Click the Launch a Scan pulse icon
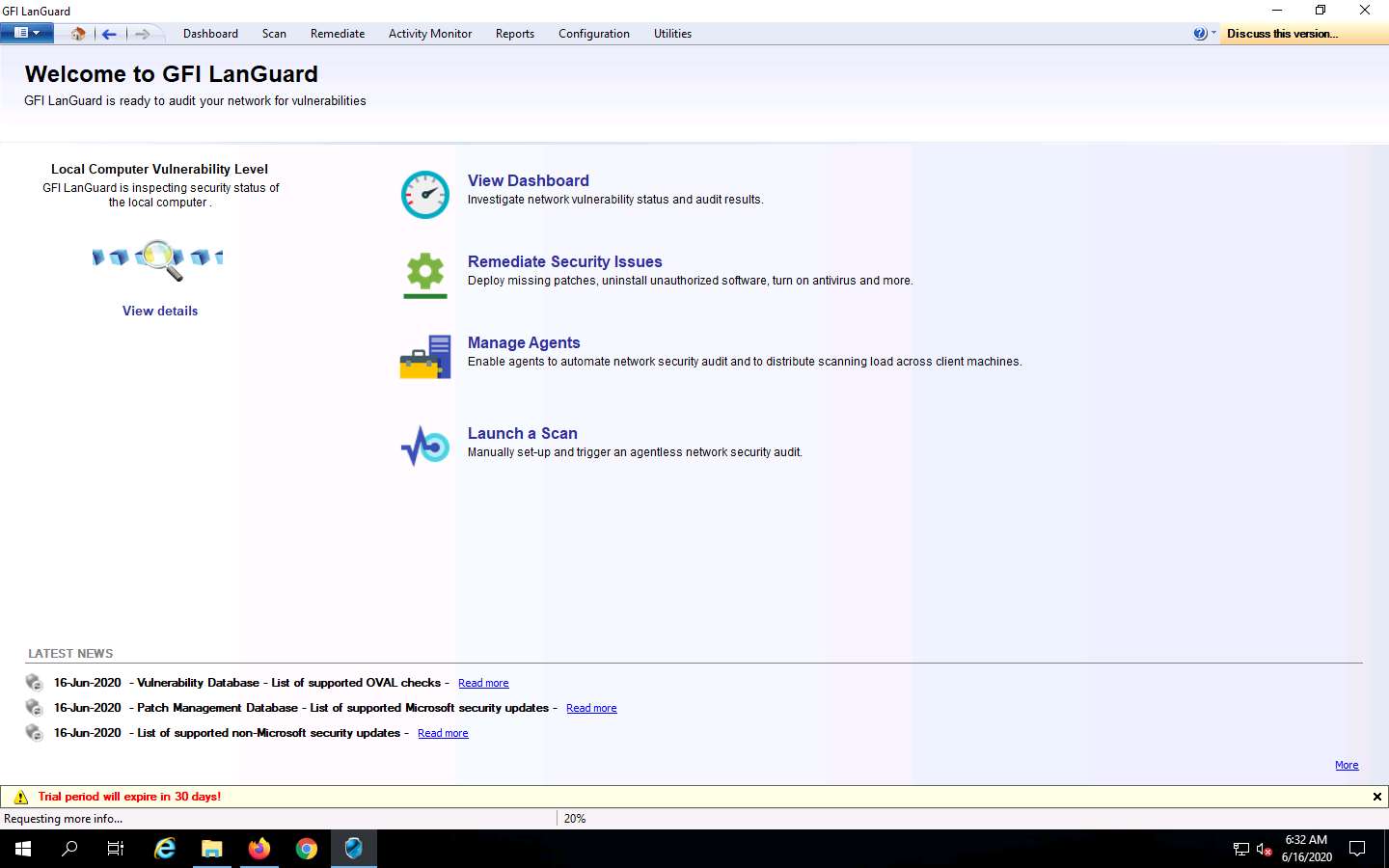1389x868 pixels. [x=425, y=447]
